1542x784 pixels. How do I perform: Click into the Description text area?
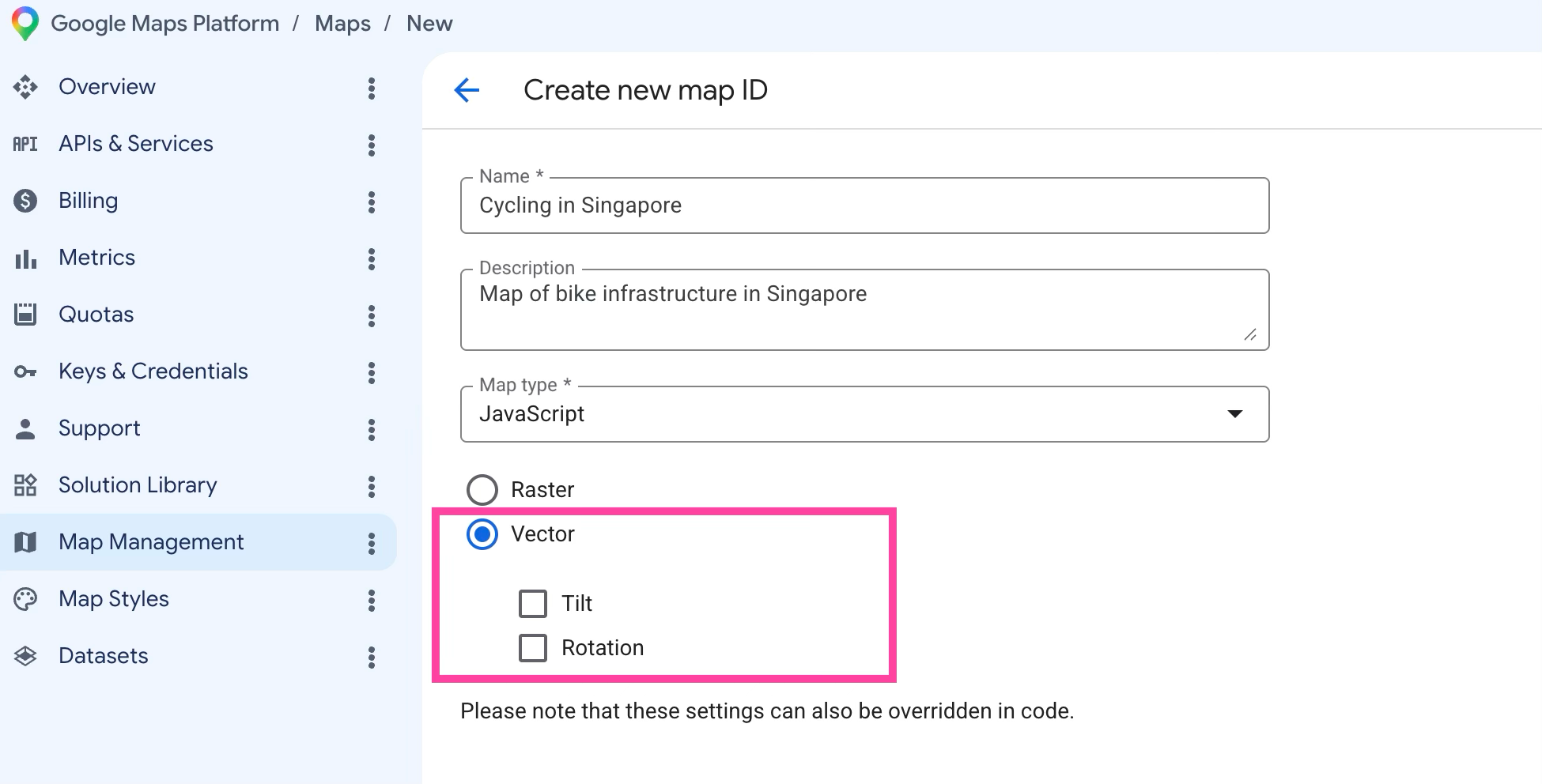coord(864,310)
